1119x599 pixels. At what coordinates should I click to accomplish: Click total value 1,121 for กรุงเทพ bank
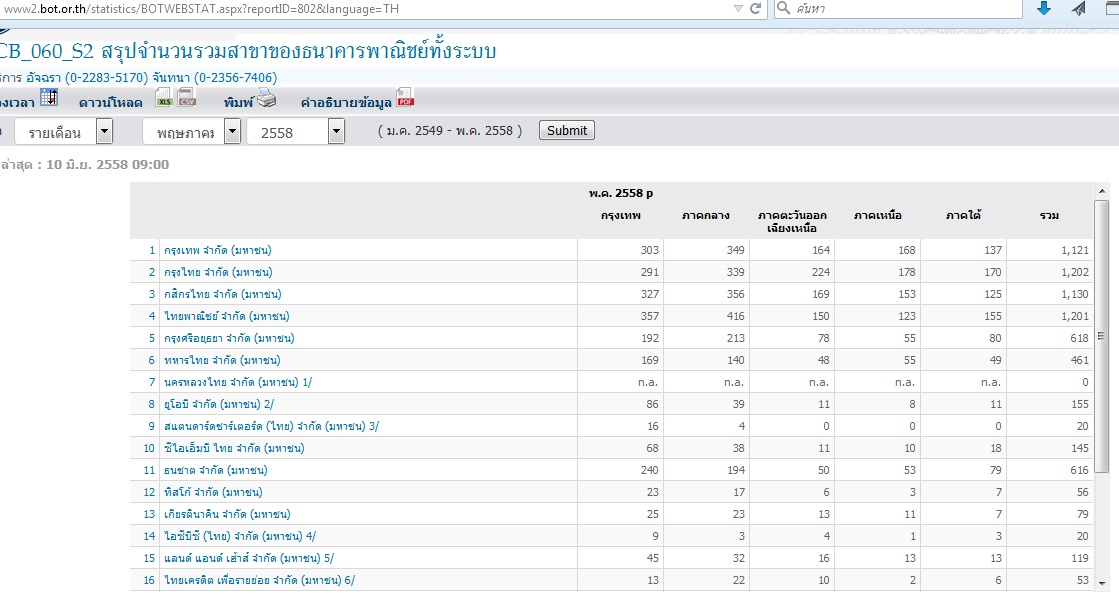click(x=1075, y=251)
